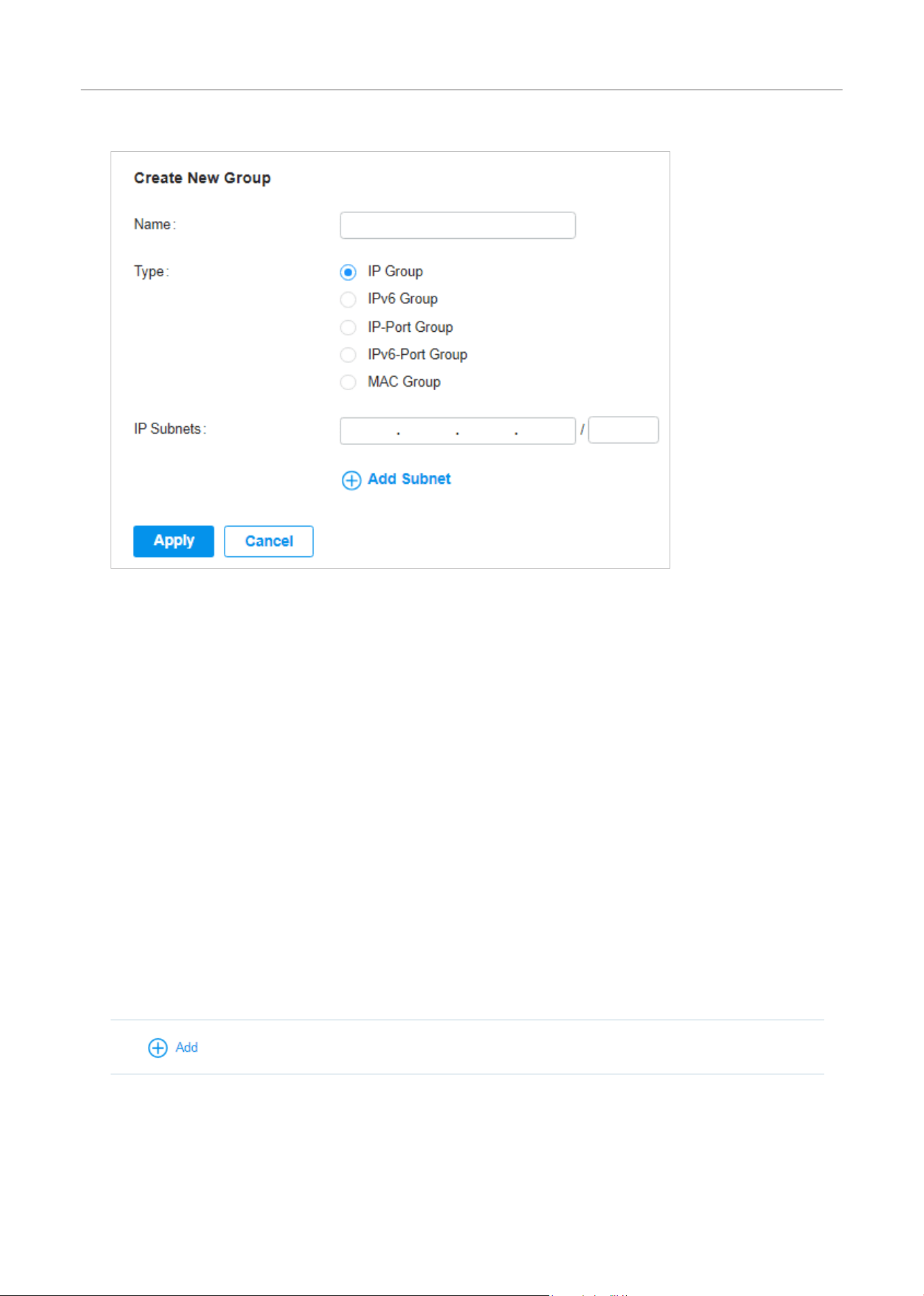Image resolution: width=924 pixels, height=1296 pixels.
Task: Click the plus icon beside Add
Action: tap(157, 1048)
